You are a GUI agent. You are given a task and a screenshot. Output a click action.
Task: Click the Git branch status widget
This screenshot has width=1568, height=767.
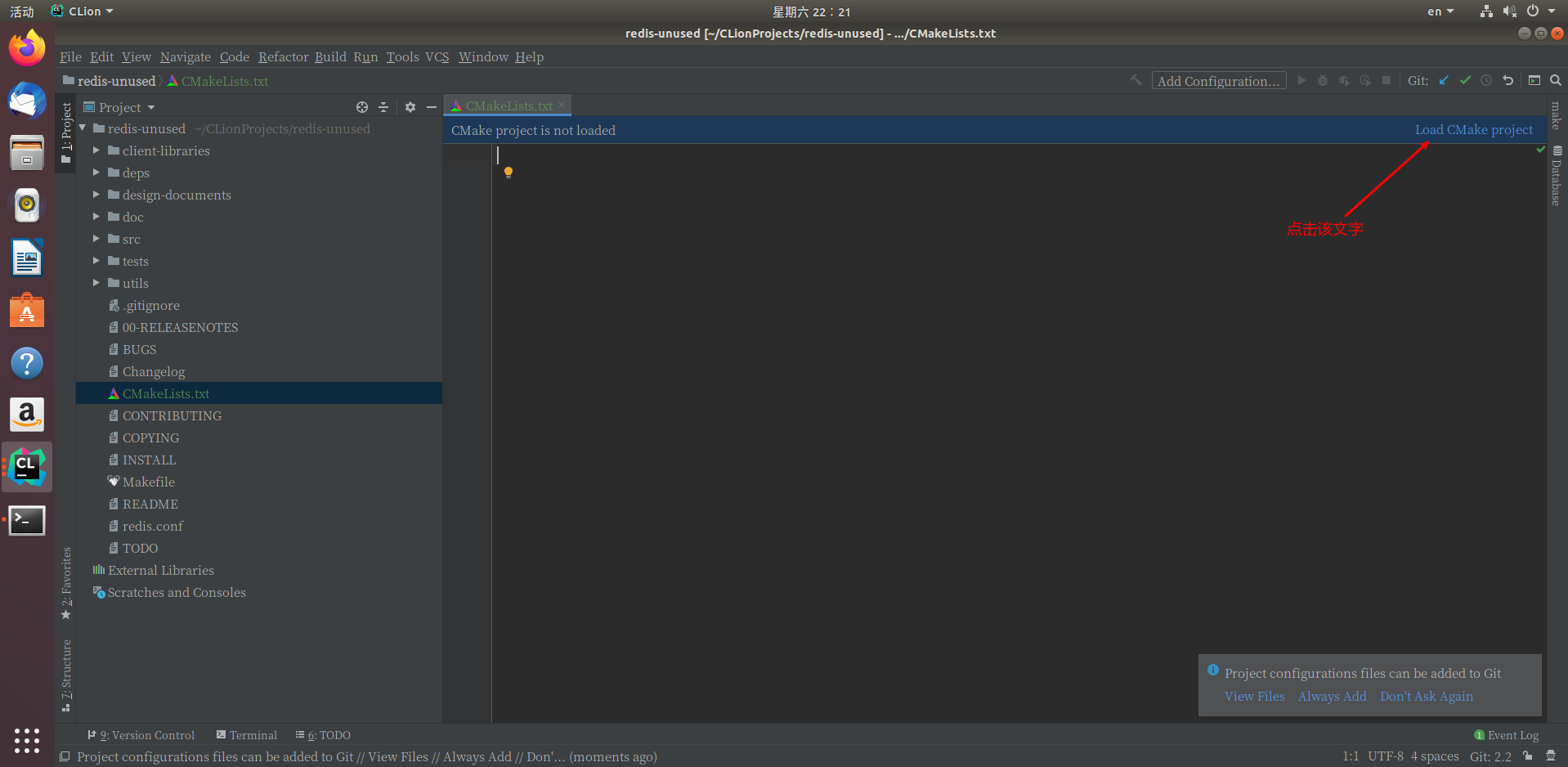point(1490,756)
